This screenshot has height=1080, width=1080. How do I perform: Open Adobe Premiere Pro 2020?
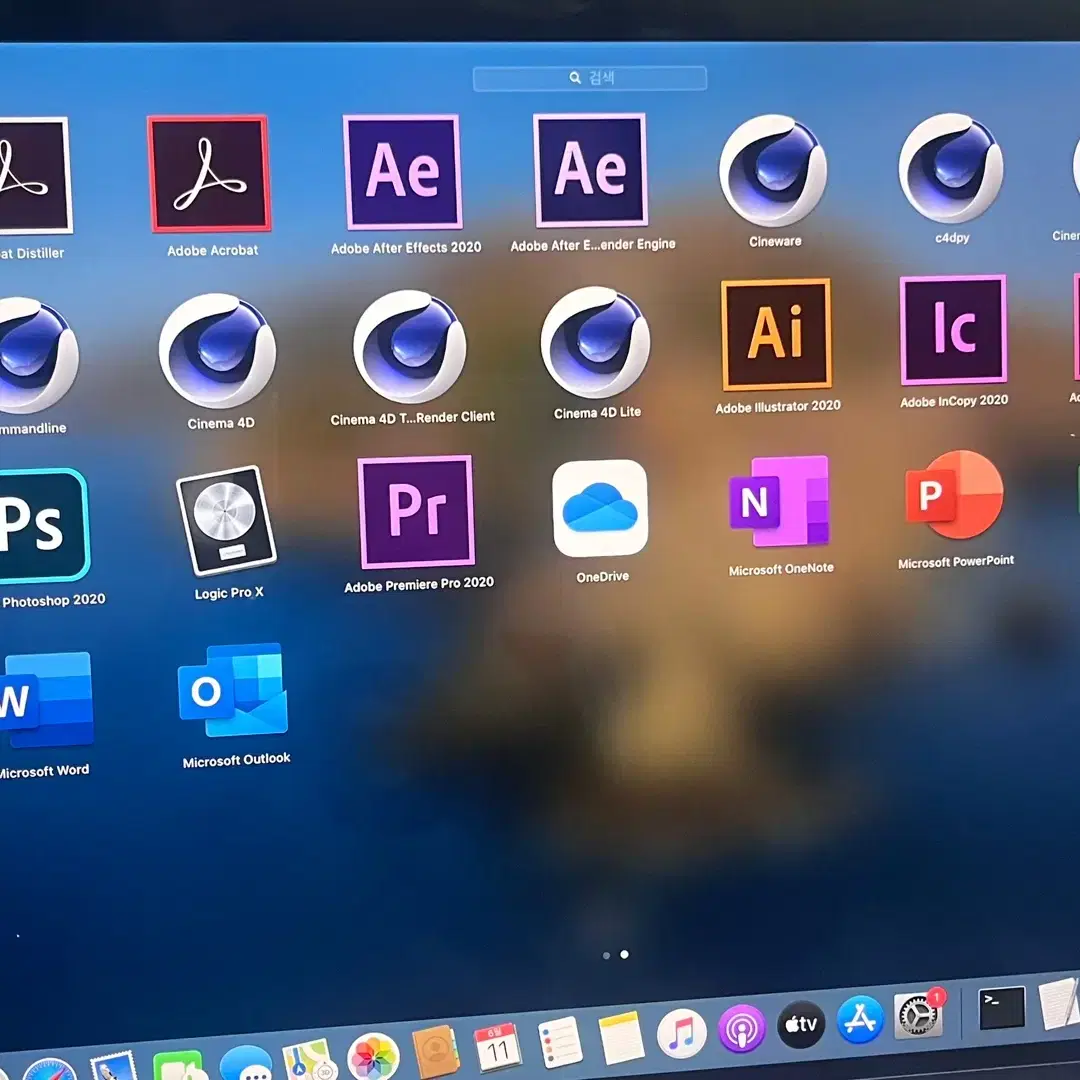[416, 512]
